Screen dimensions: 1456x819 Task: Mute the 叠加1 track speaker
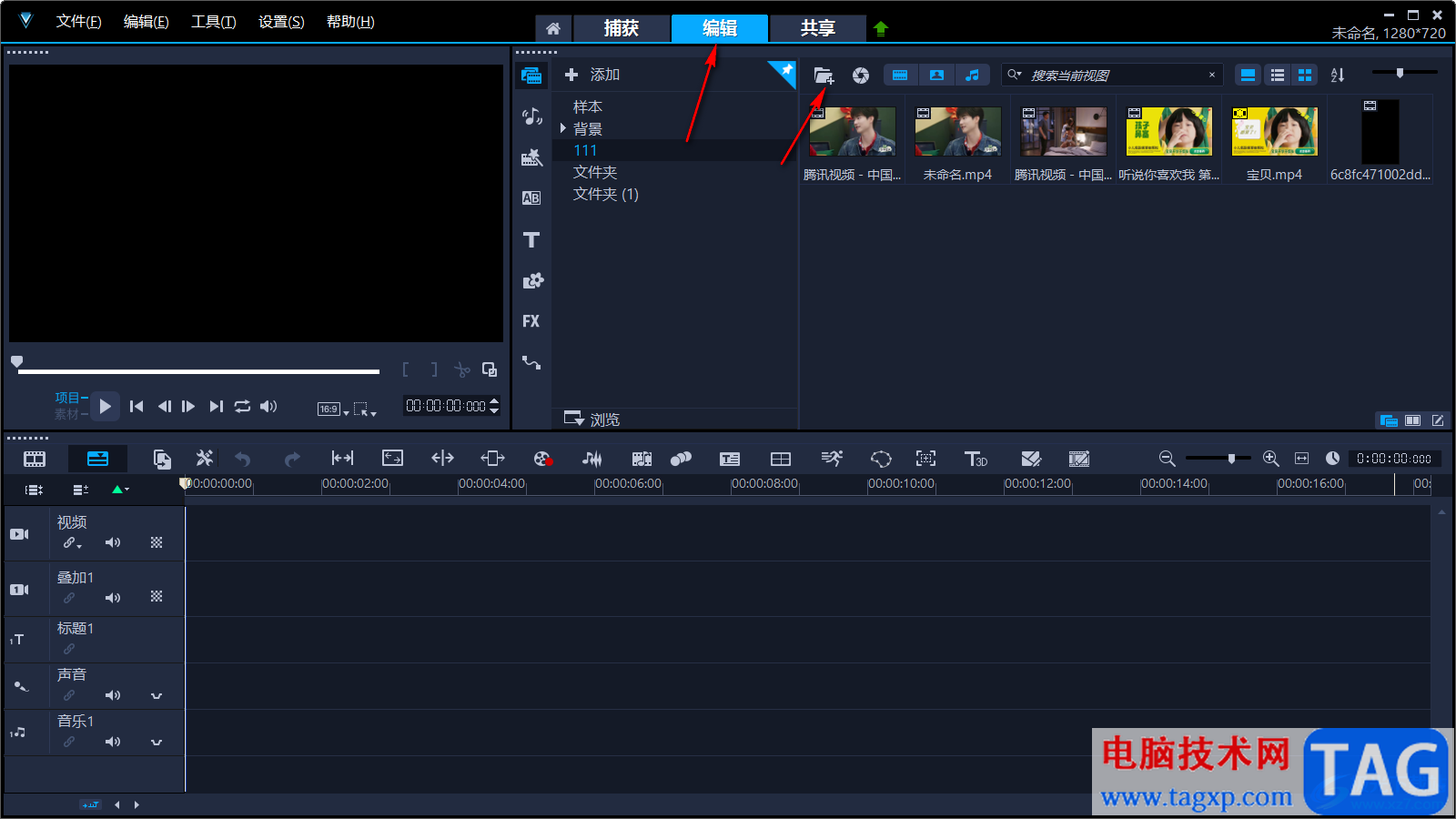coord(113,598)
